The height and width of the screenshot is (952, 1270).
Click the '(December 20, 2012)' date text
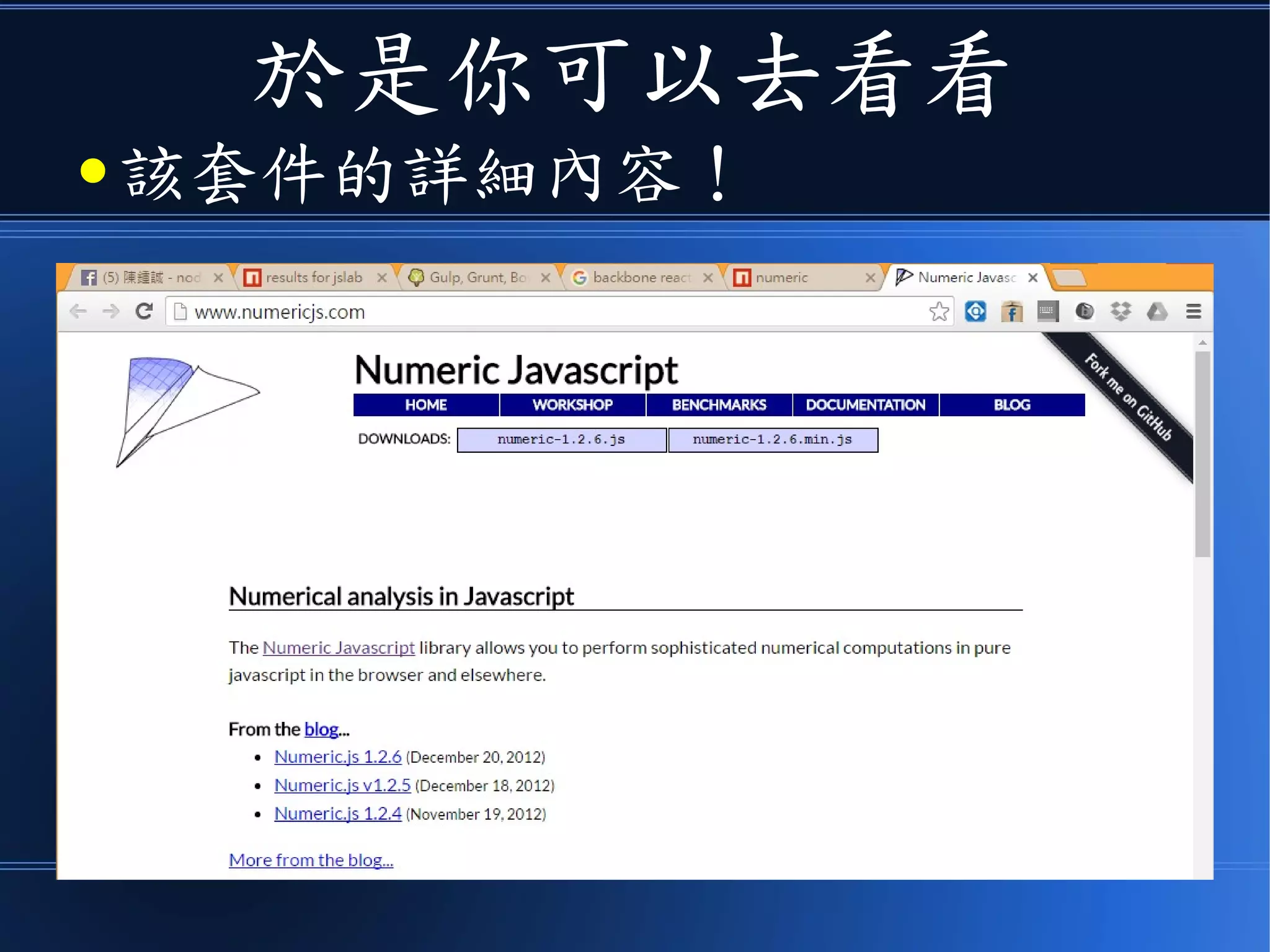click(x=476, y=757)
